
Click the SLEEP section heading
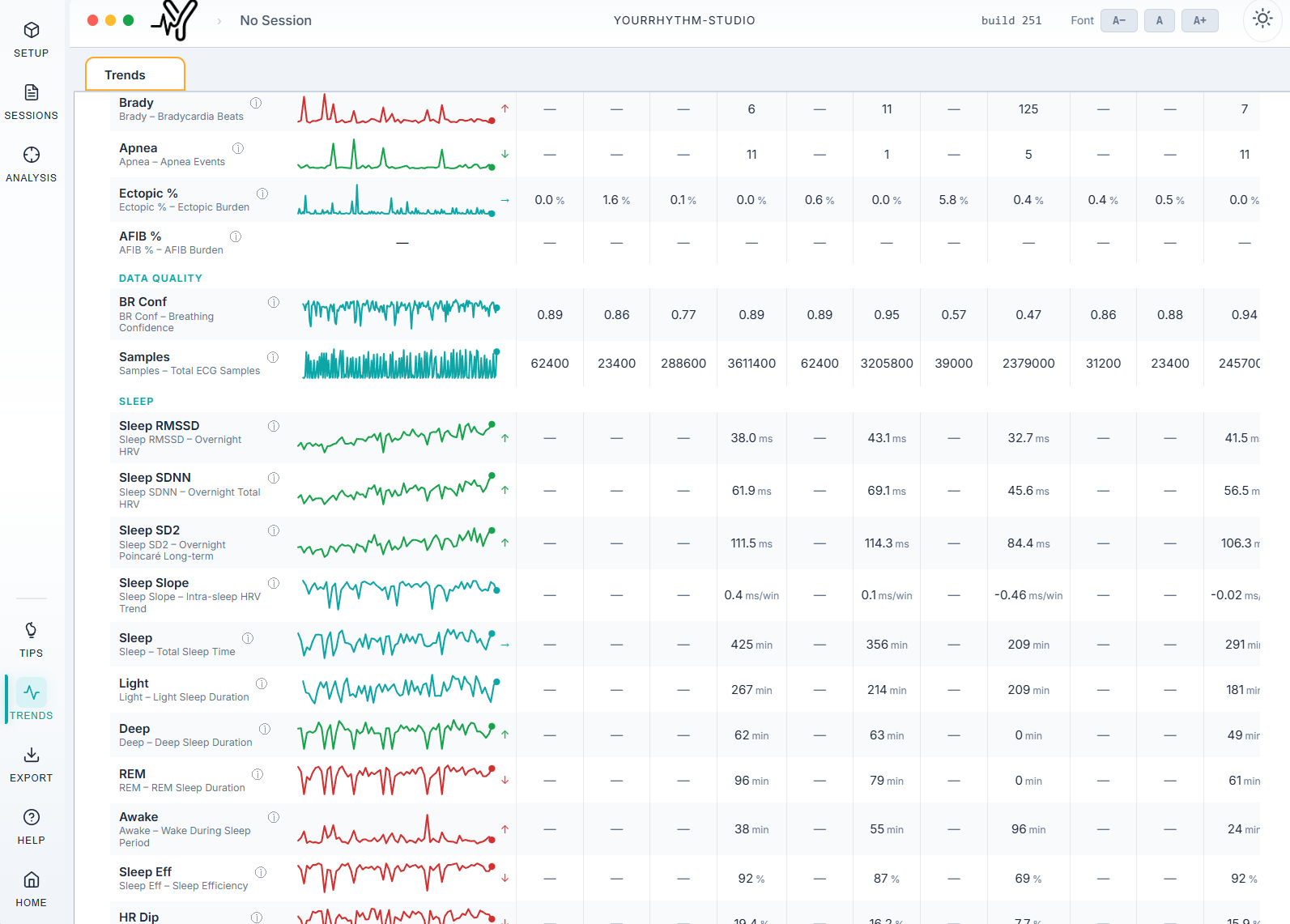click(136, 401)
